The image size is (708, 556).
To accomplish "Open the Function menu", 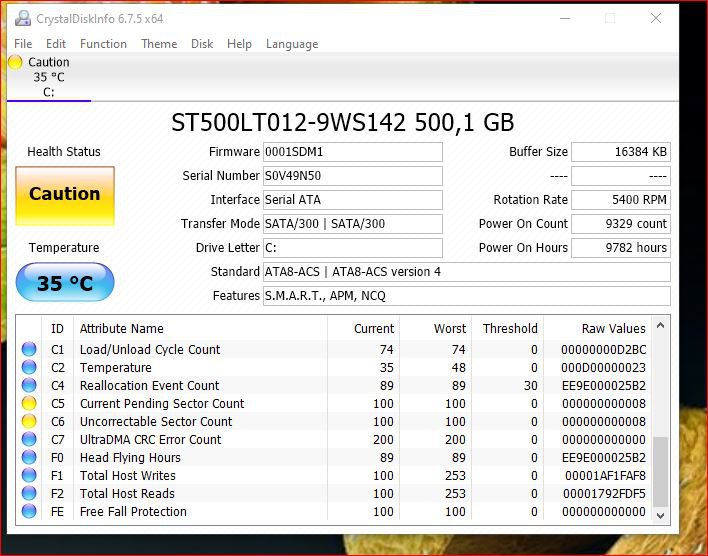I will tap(103, 44).
